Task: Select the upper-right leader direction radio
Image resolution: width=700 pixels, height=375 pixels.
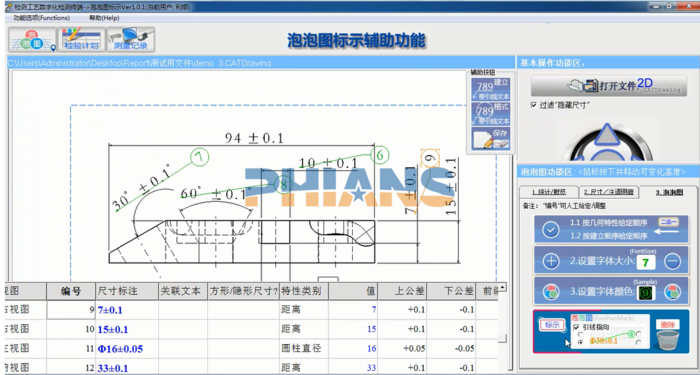Action: 639,334
